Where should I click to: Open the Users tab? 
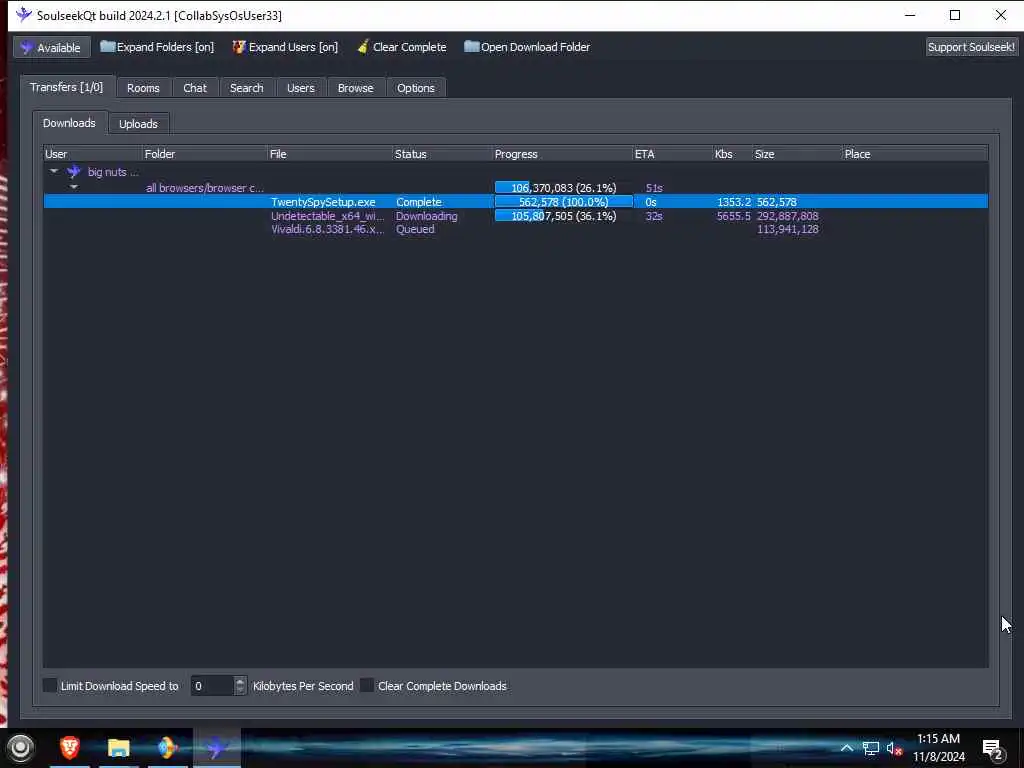[x=300, y=88]
